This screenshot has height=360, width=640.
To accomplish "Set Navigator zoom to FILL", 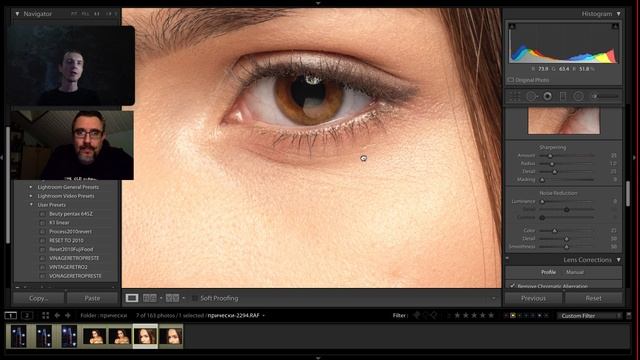I will point(85,14).
